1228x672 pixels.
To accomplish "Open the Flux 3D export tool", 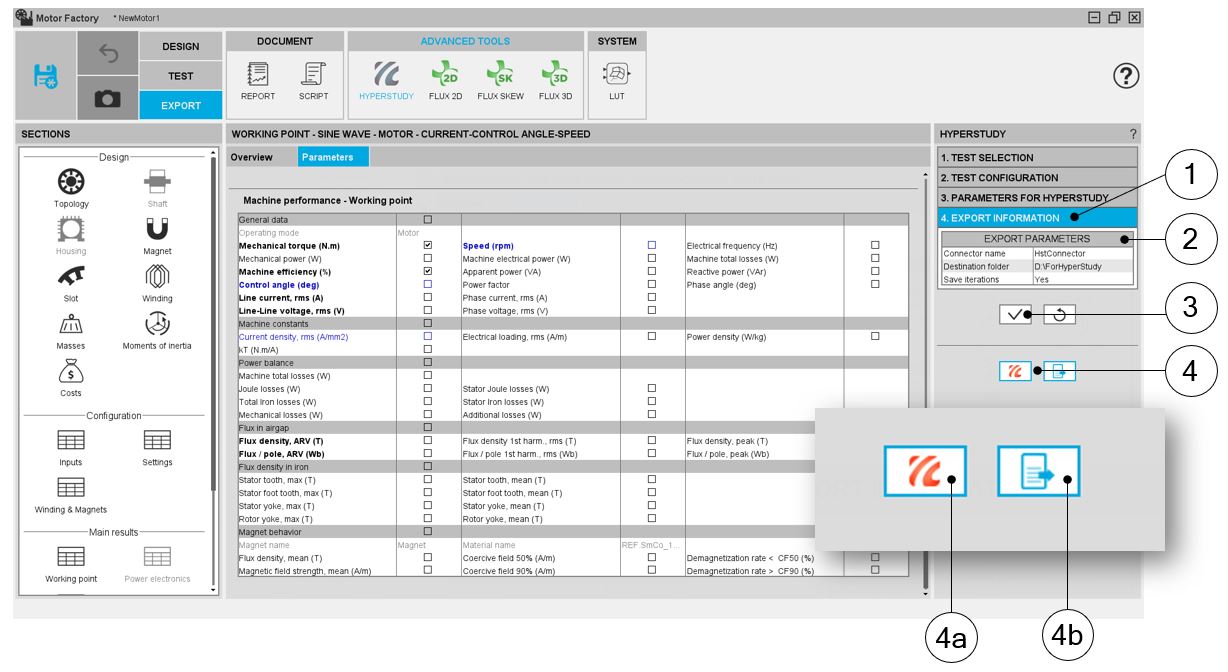I will point(555,79).
